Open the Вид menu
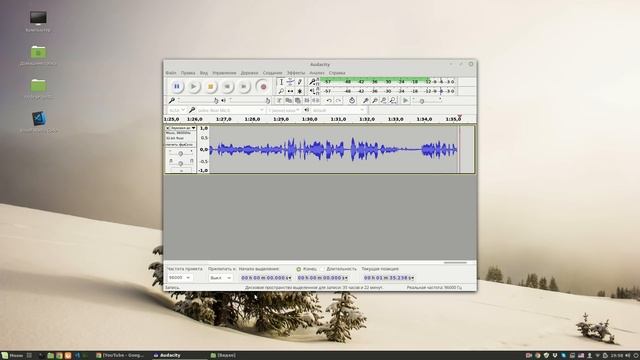The width and height of the screenshot is (640, 360). coord(204,73)
